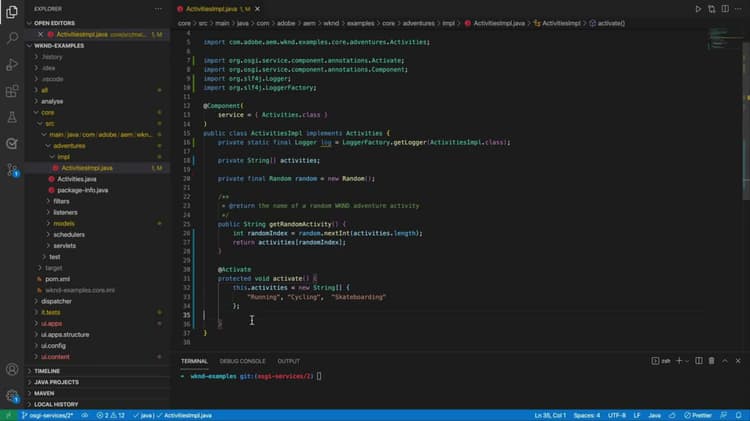Expand the schedulers folder
This screenshot has height=421, width=750.
[69, 234]
